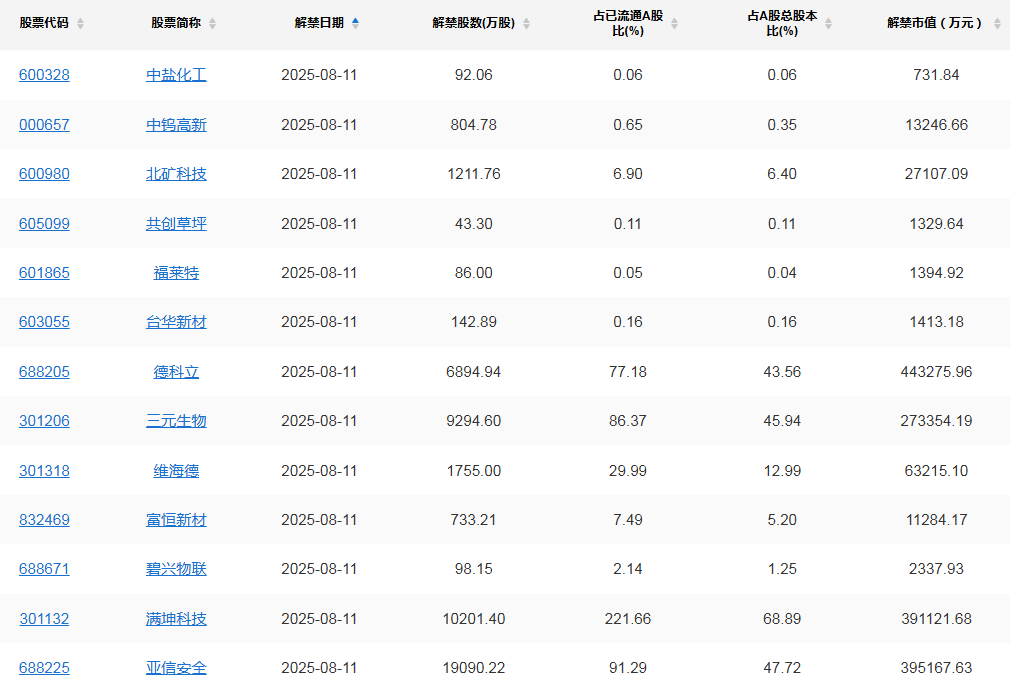Screen dimensions: 1010x692
Task: Sort by 股票代码 column sort icon
Action: click(x=80, y=24)
